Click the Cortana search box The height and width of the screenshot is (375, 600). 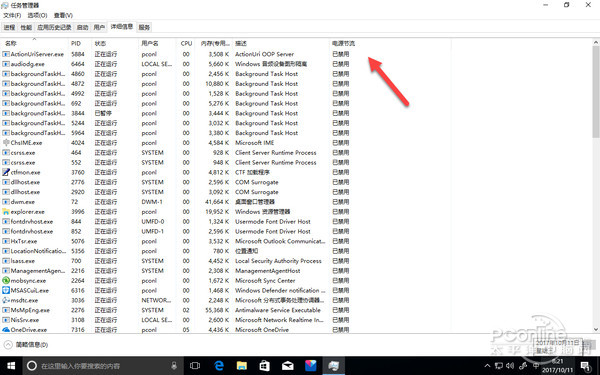pos(103,366)
